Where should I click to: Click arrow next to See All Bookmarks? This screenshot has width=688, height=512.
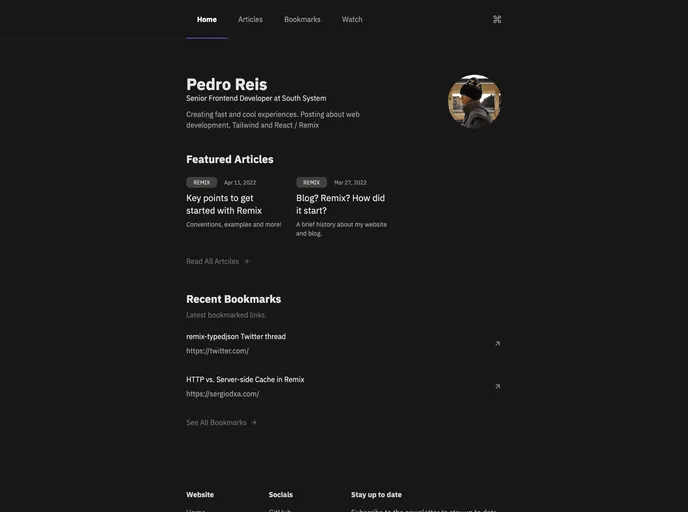(254, 423)
